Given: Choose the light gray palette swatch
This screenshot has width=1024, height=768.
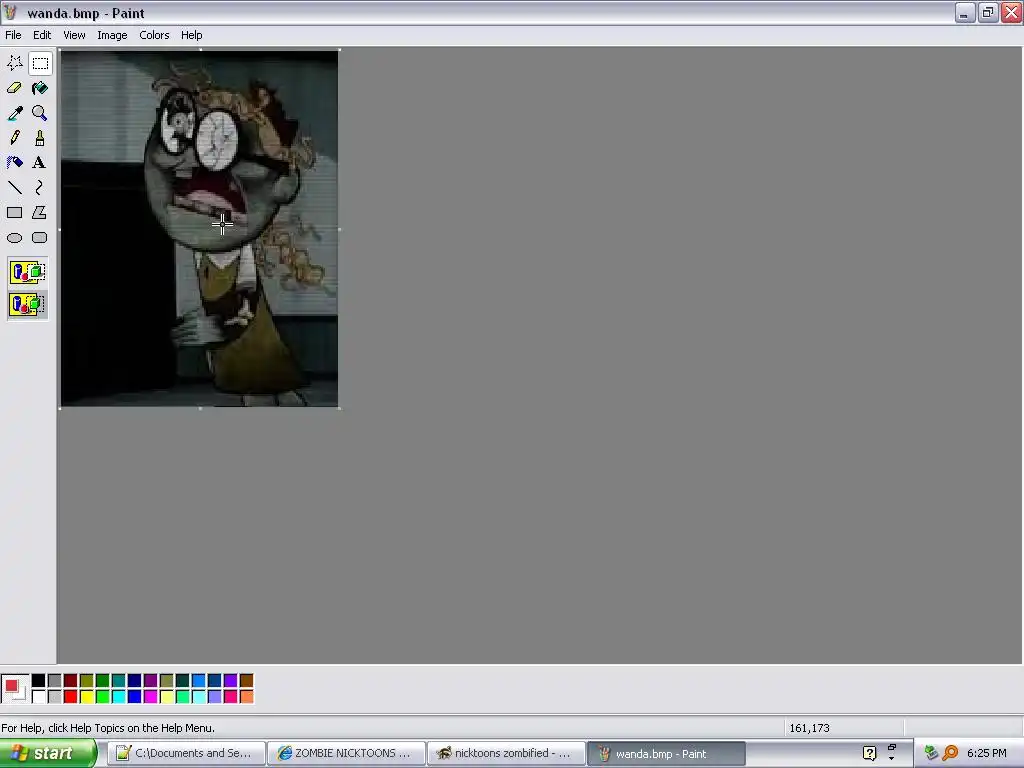Looking at the screenshot, I should coord(54,697).
